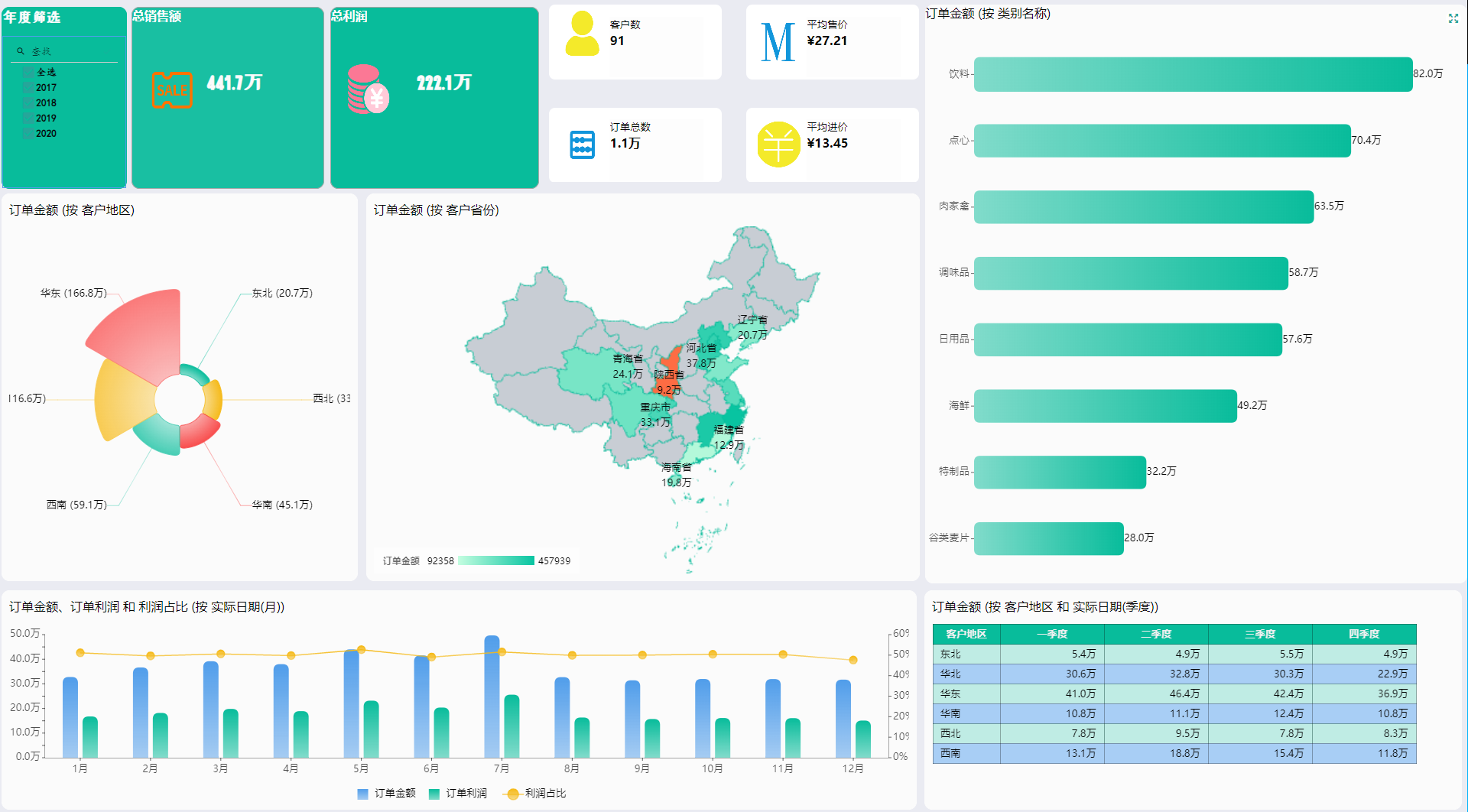Click the 5月 profit ratio line point
The image size is (1468, 812).
click(x=361, y=649)
